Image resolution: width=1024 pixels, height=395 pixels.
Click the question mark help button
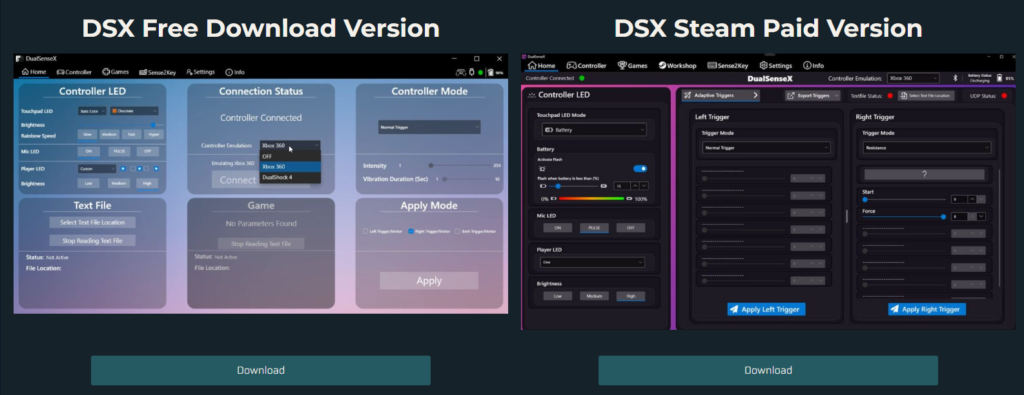click(924, 174)
